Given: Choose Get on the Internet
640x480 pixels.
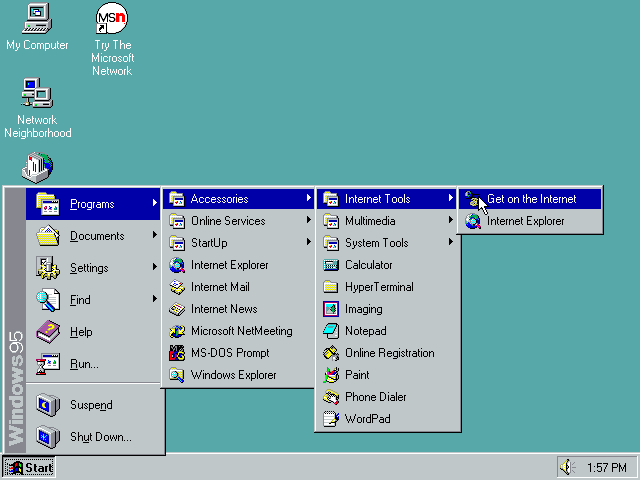Looking at the screenshot, I should tap(530, 199).
